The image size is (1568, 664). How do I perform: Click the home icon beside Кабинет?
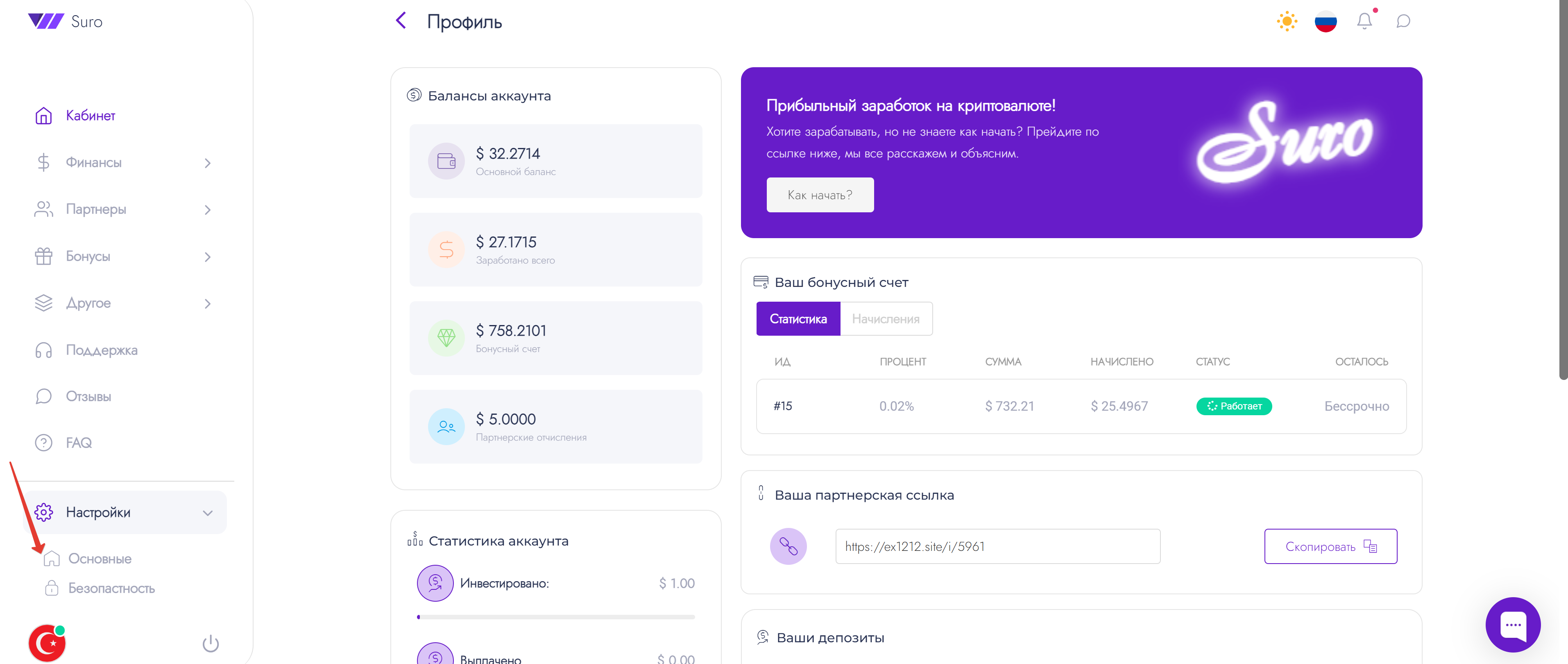(x=44, y=116)
